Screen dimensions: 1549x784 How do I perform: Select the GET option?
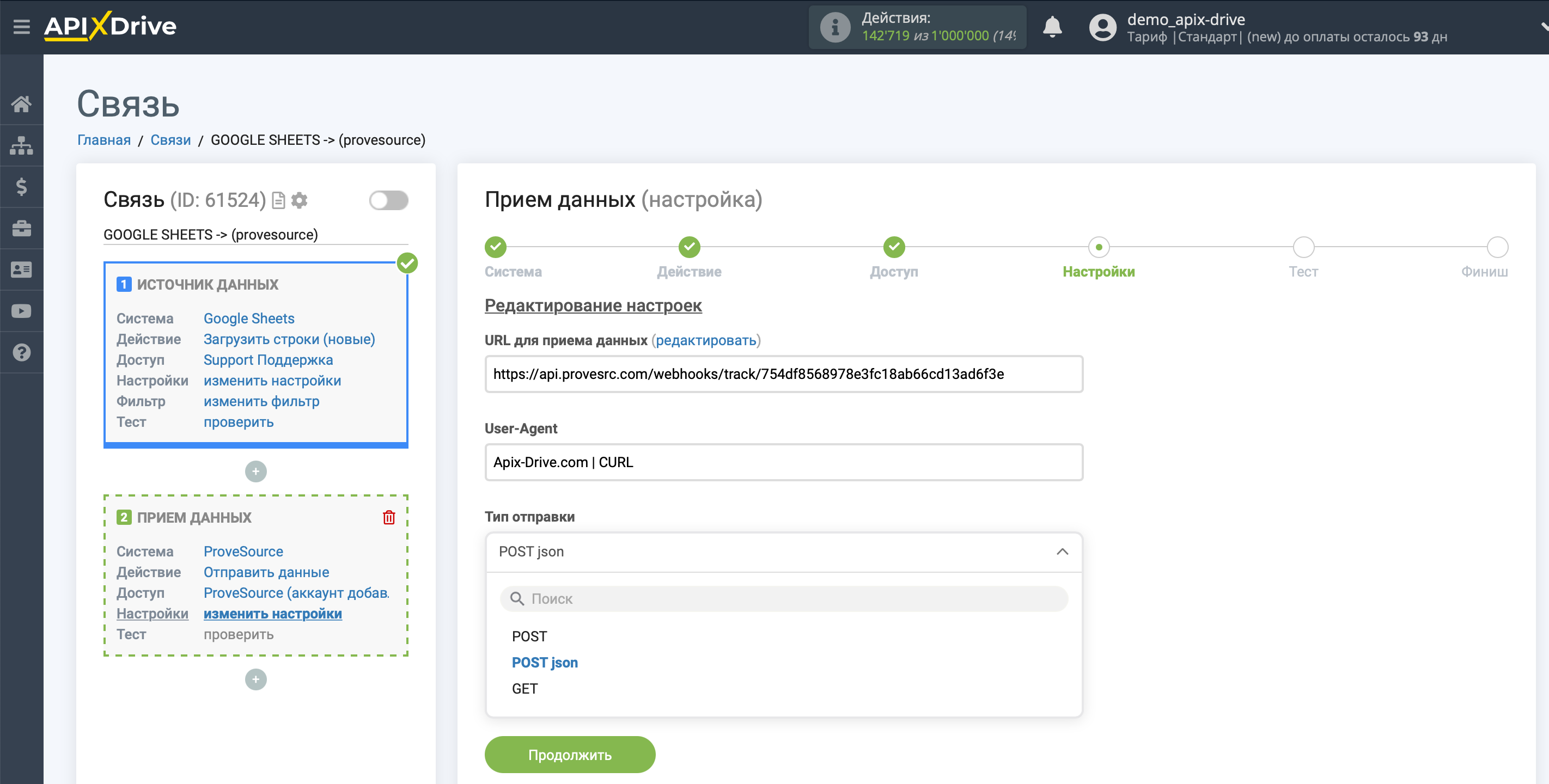coord(525,689)
